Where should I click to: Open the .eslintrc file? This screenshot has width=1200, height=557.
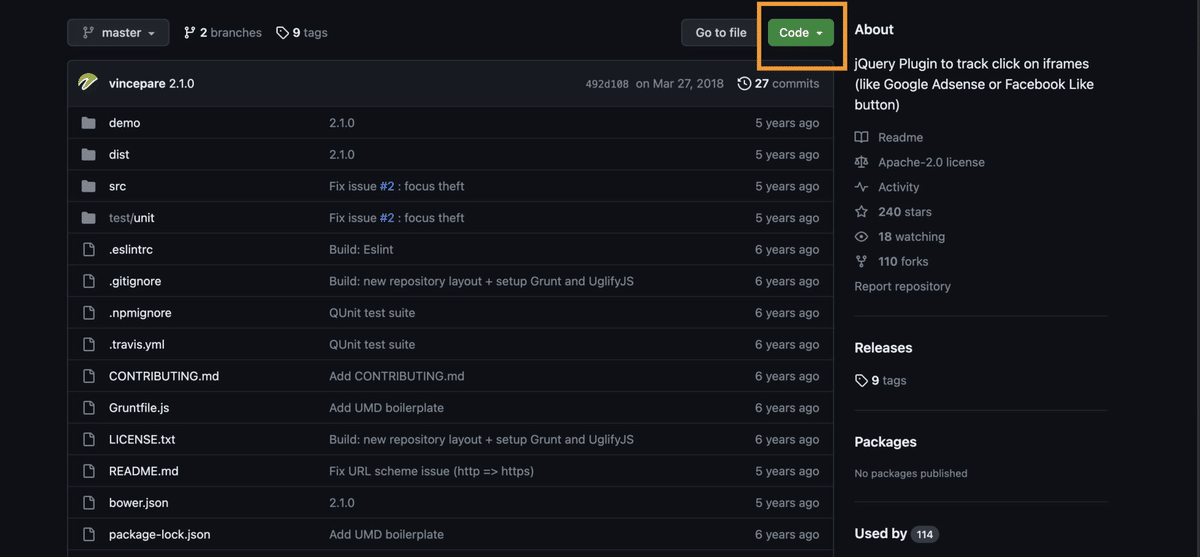(x=131, y=250)
